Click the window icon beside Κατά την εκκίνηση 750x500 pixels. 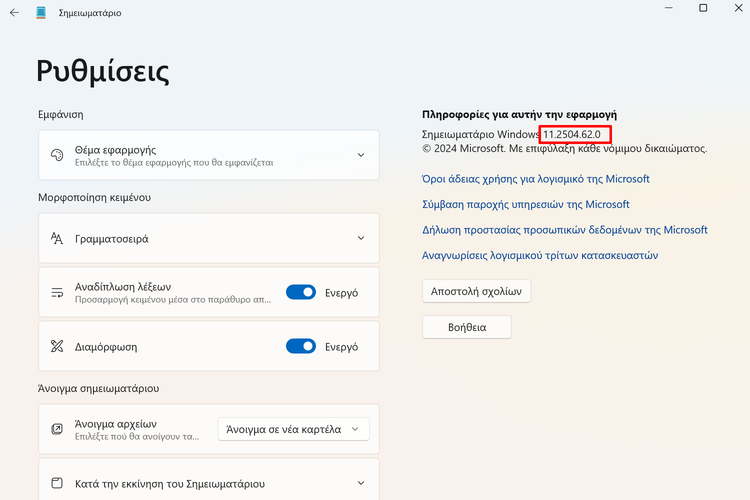point(57,483)
